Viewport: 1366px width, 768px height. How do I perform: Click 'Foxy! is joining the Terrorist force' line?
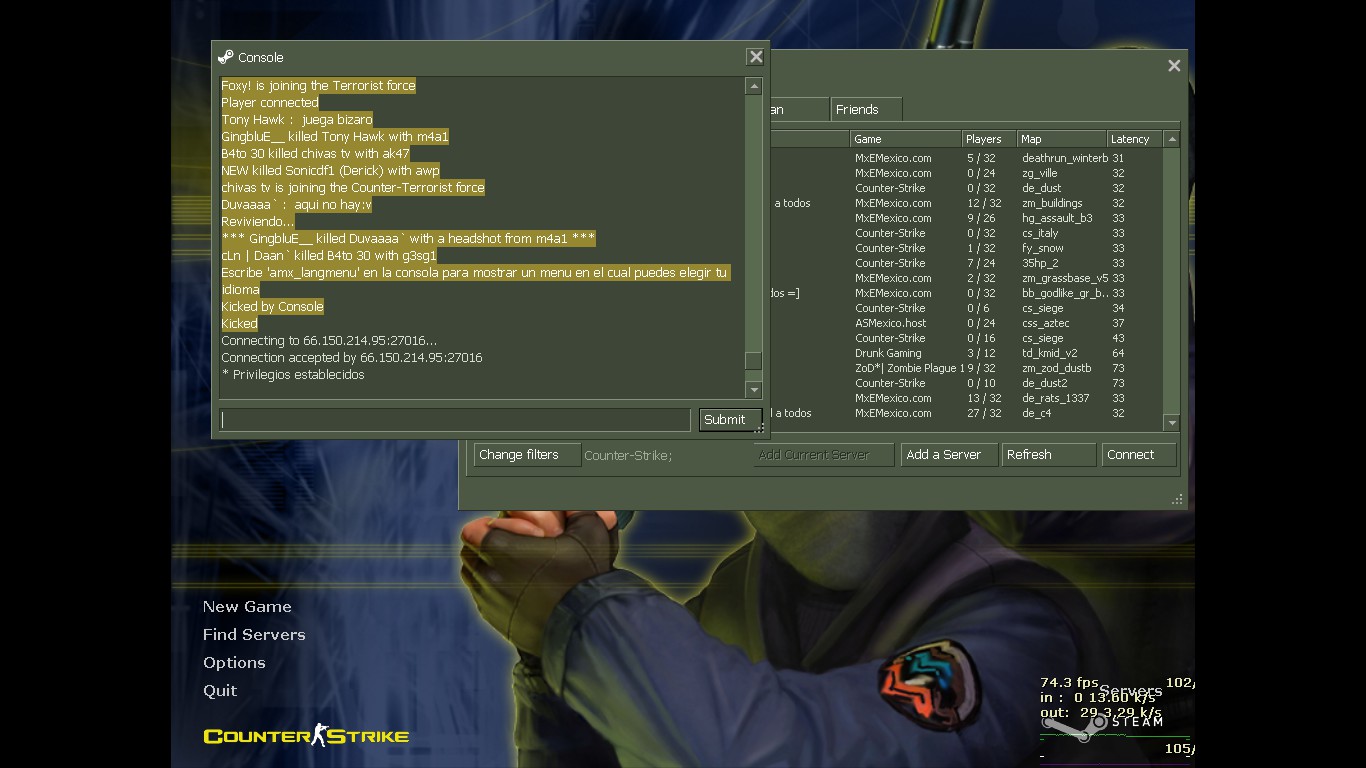[318, 86]
